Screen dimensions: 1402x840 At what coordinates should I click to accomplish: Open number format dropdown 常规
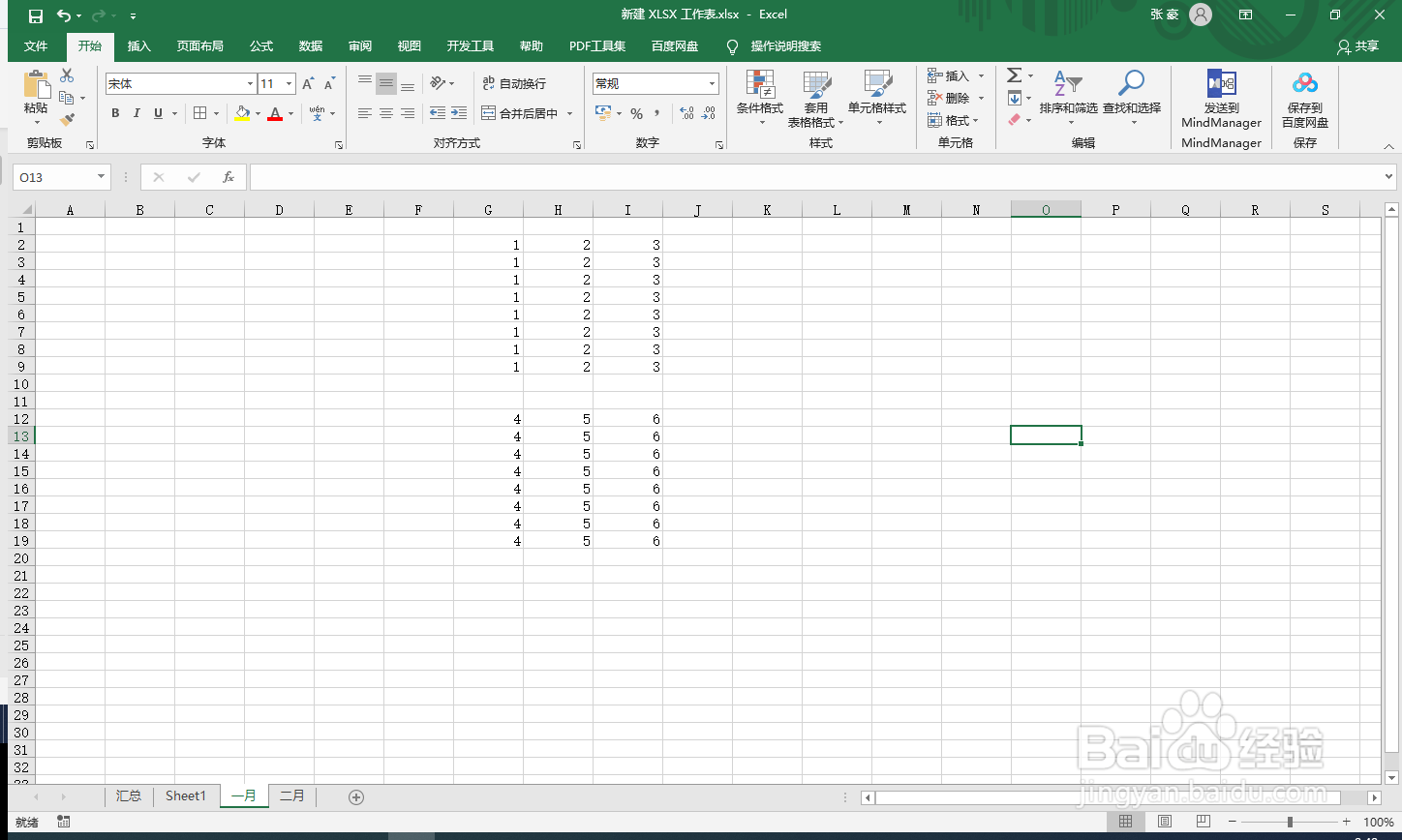713,84
